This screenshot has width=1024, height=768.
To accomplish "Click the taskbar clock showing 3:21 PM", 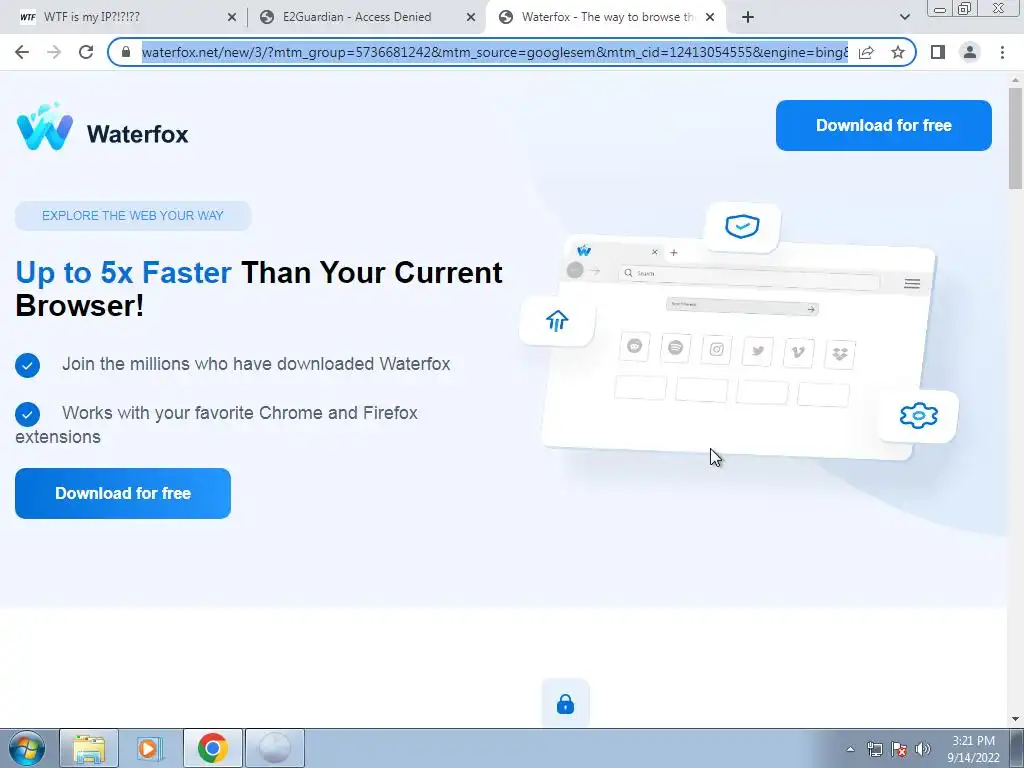I will [973, 749].
